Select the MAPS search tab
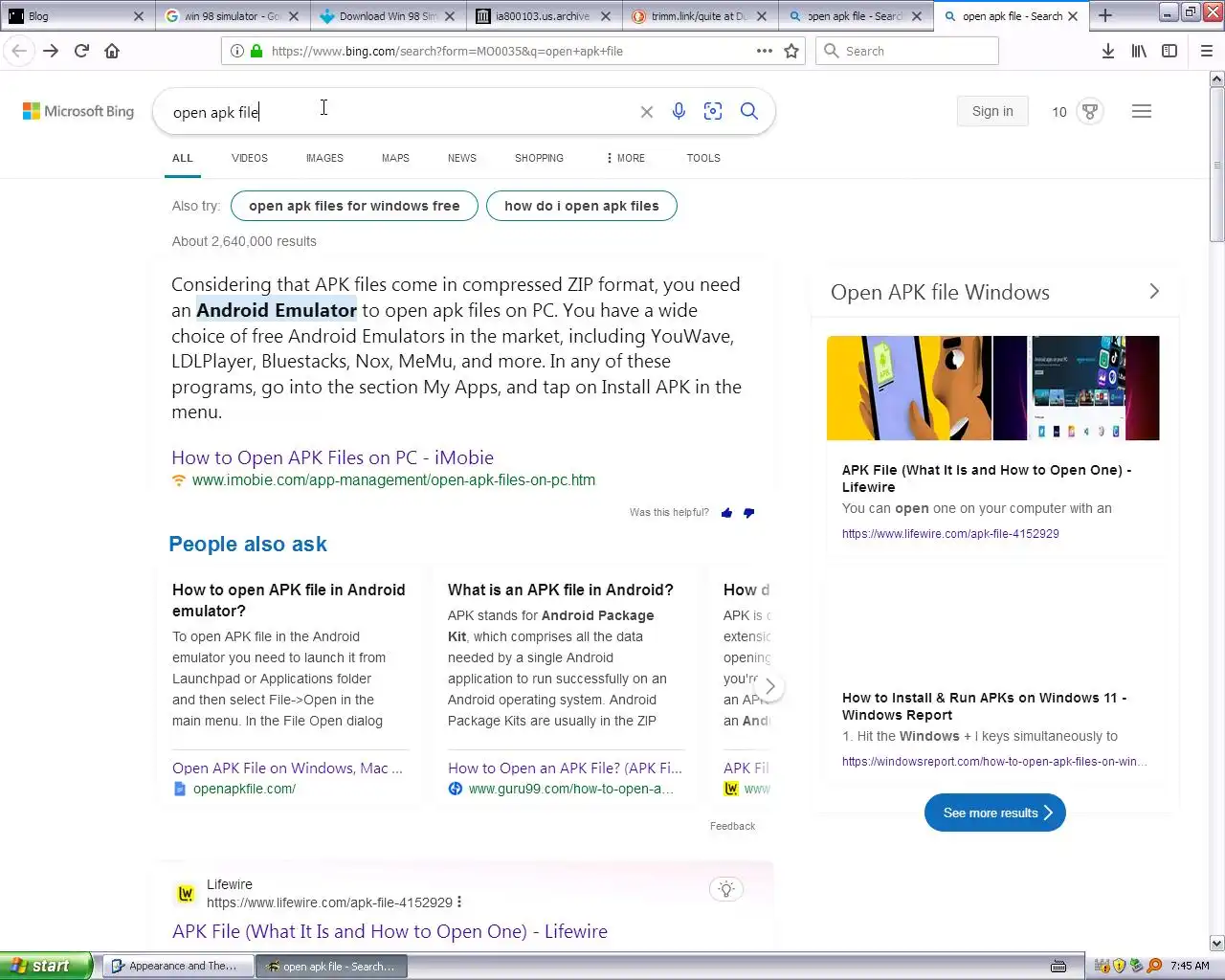 pos(395,158)
